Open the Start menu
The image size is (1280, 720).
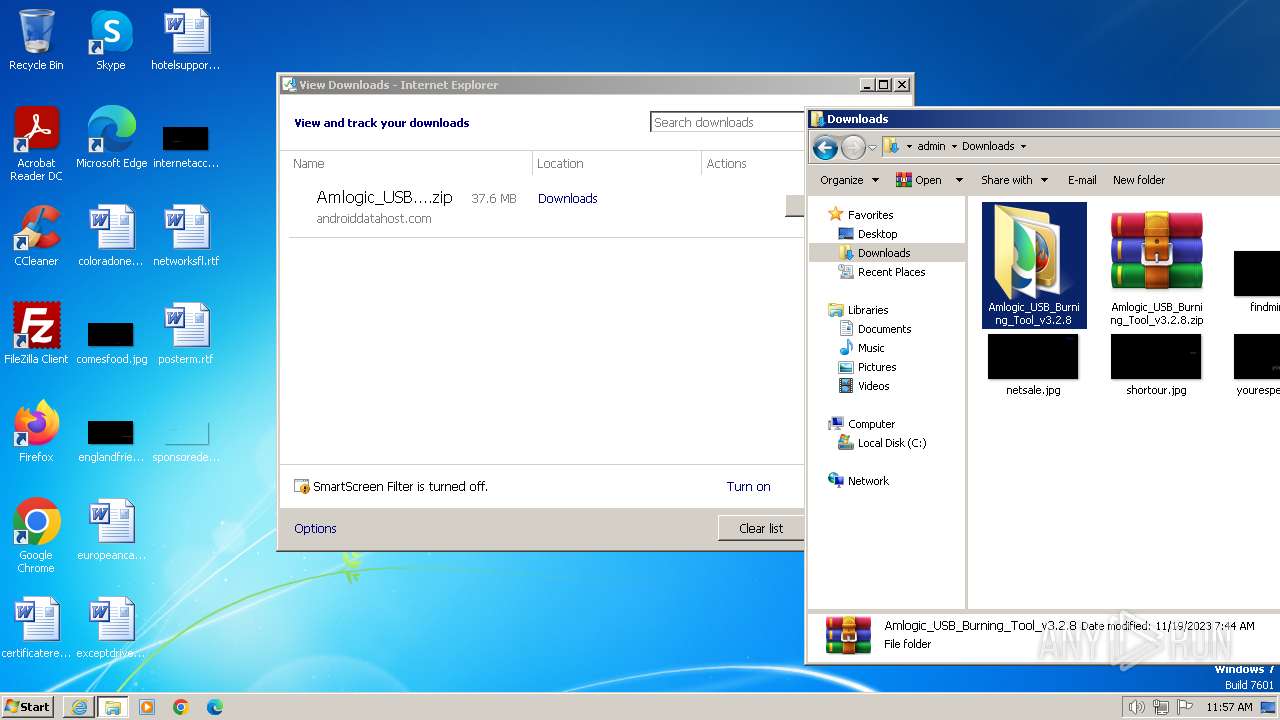pos(28,706)
